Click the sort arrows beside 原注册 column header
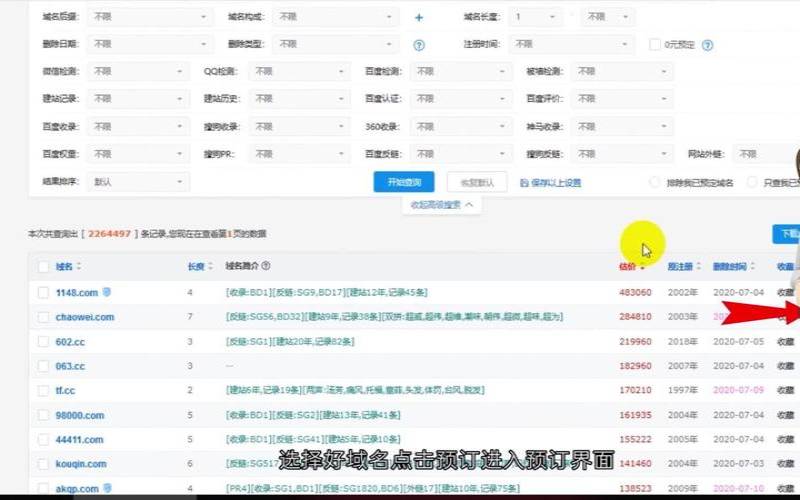Viewport: 800px width, 500px height. pos(698,266)
